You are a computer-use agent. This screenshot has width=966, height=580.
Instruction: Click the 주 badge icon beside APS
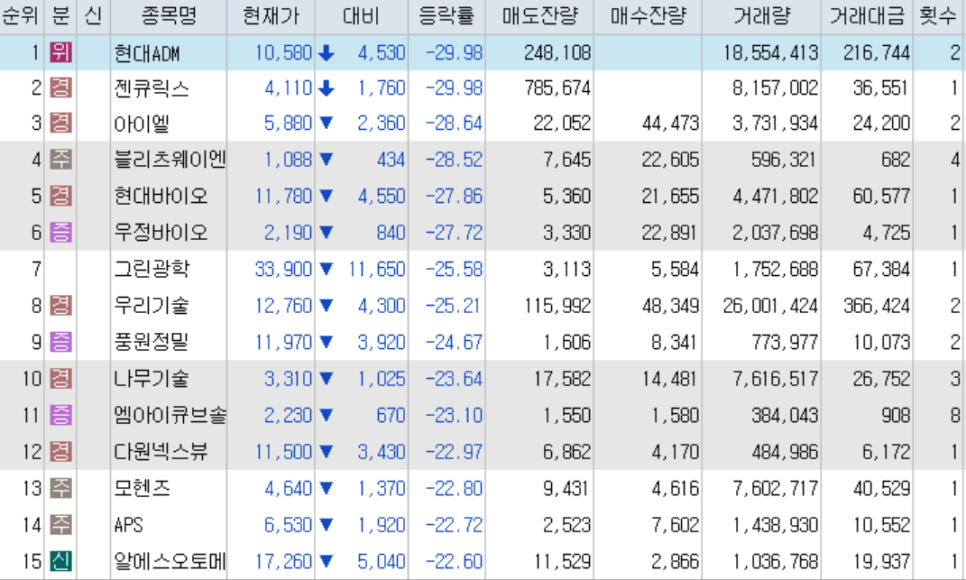[60, 525]
